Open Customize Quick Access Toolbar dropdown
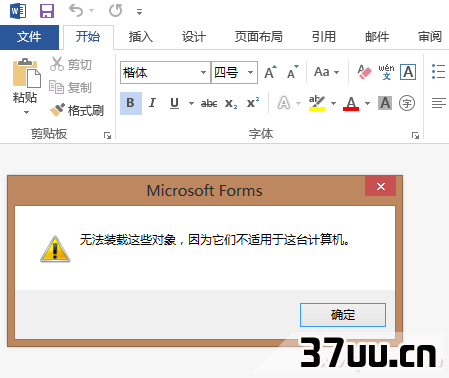449x378 pixels. [x=139, y=12]
